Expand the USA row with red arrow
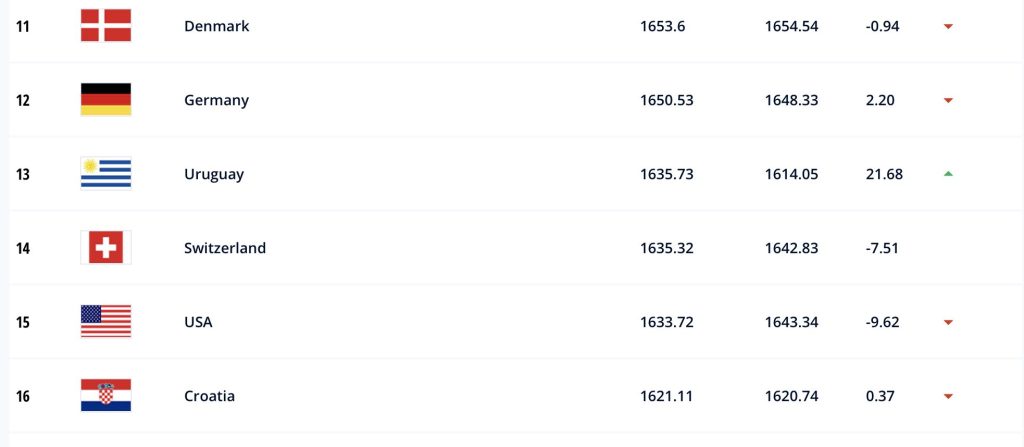 point(948,322)
